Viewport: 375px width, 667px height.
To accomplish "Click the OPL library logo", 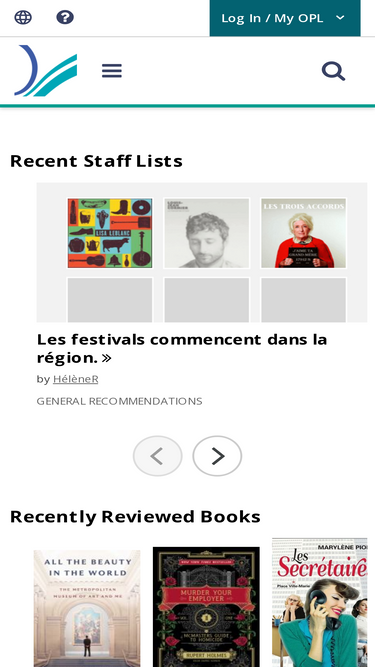I will [x=45, y=71].
